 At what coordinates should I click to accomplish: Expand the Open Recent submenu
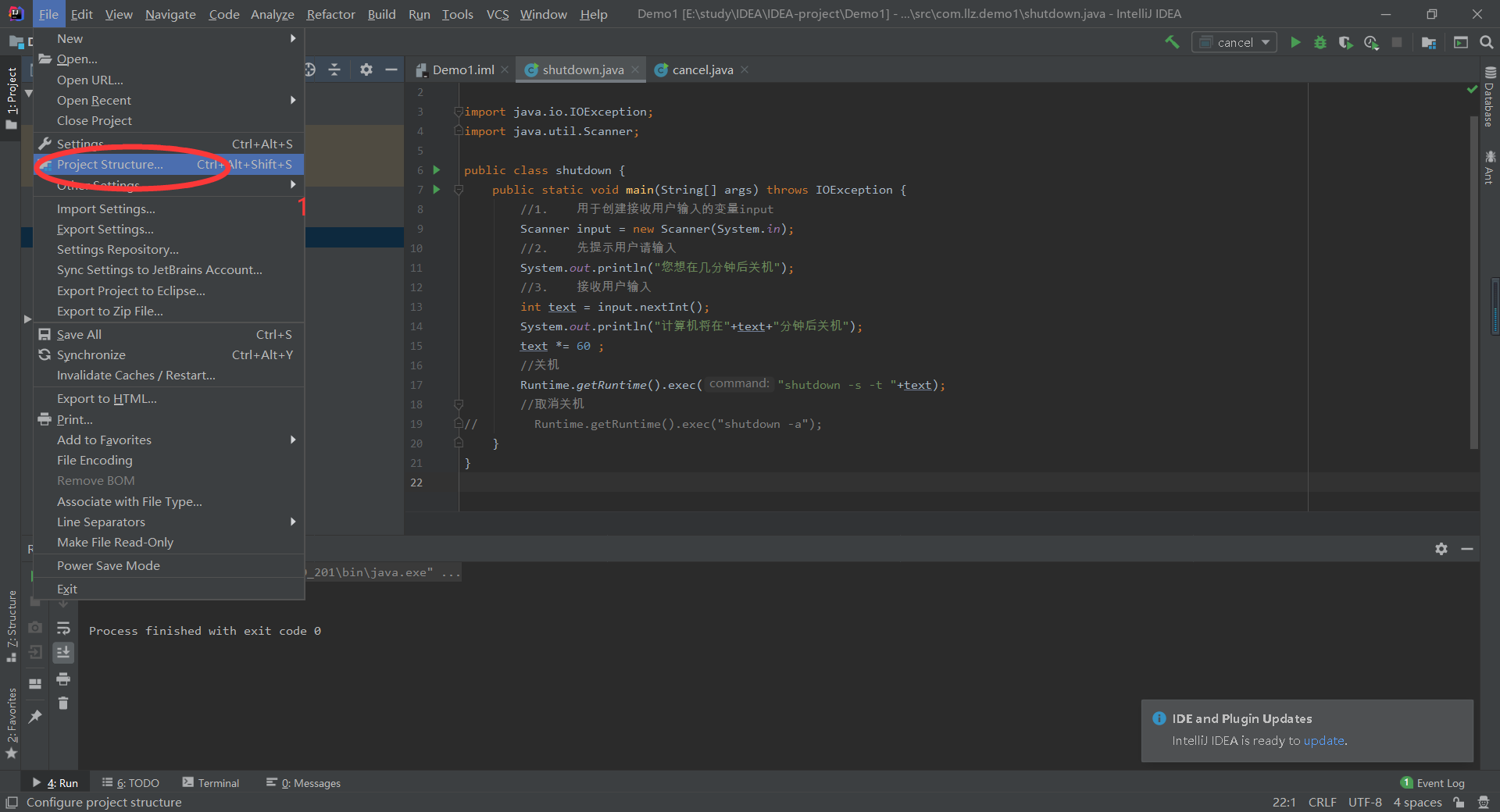tap(168, 100)
